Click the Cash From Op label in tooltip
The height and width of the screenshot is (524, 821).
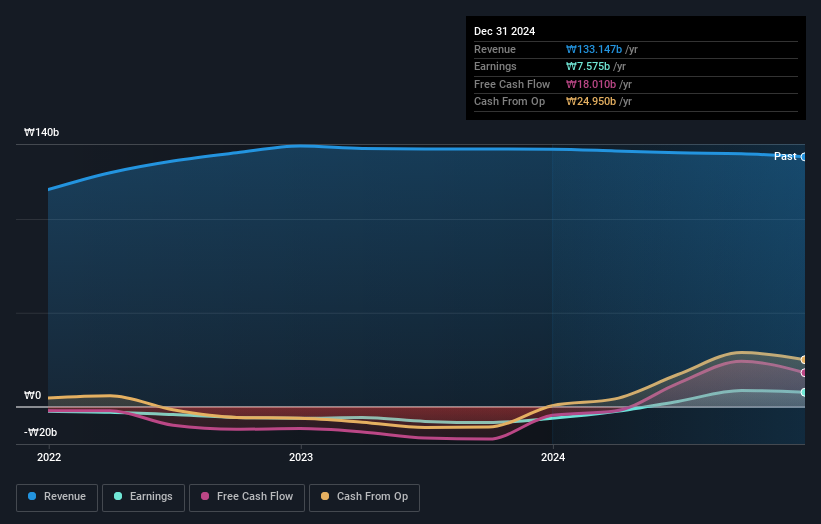(x=509, y=102)
